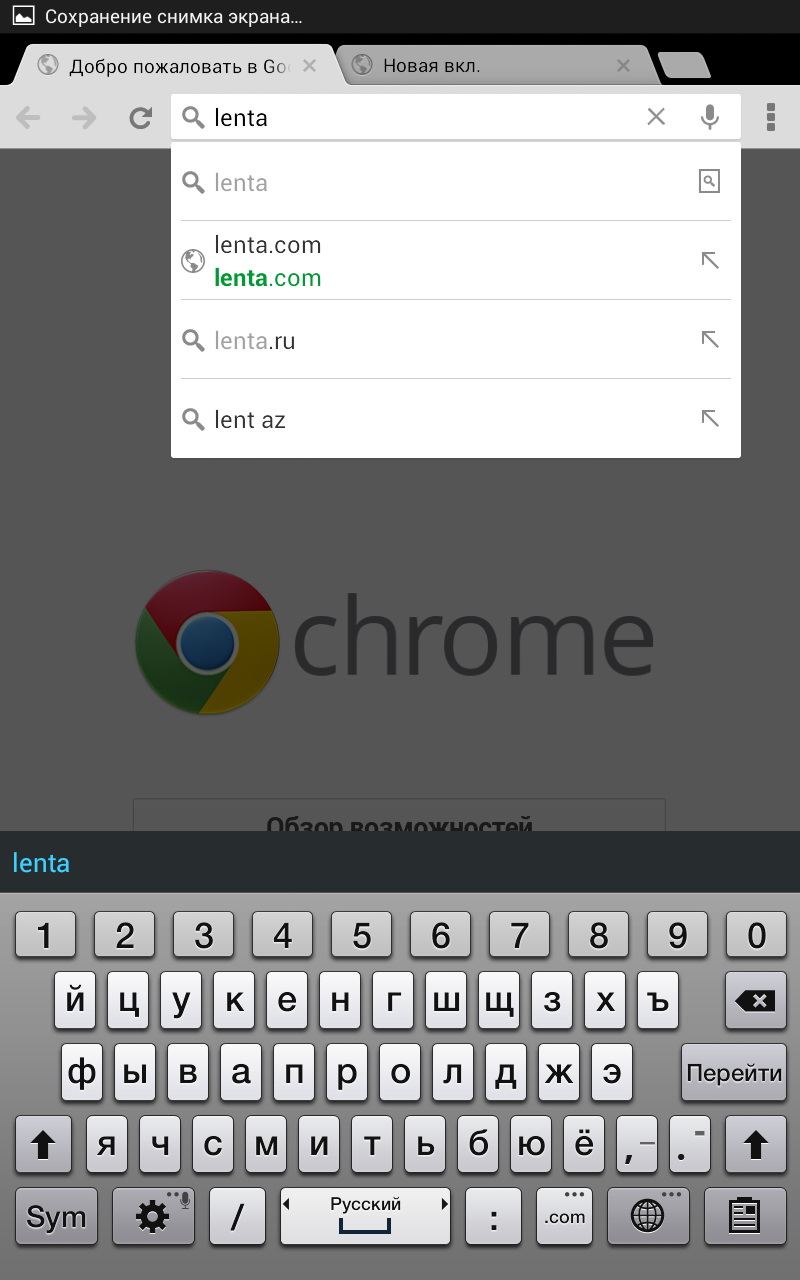
Task: Open Chrome's three-dot overflow menu
Action: [x=771, y=117]
